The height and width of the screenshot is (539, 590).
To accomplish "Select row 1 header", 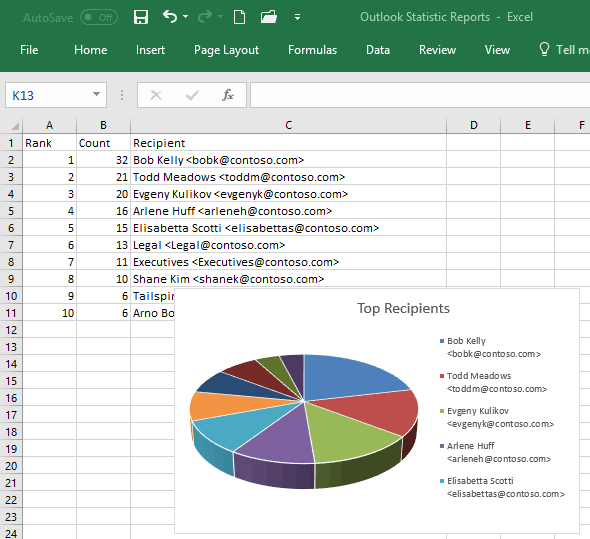I will [x=11, y=143].
